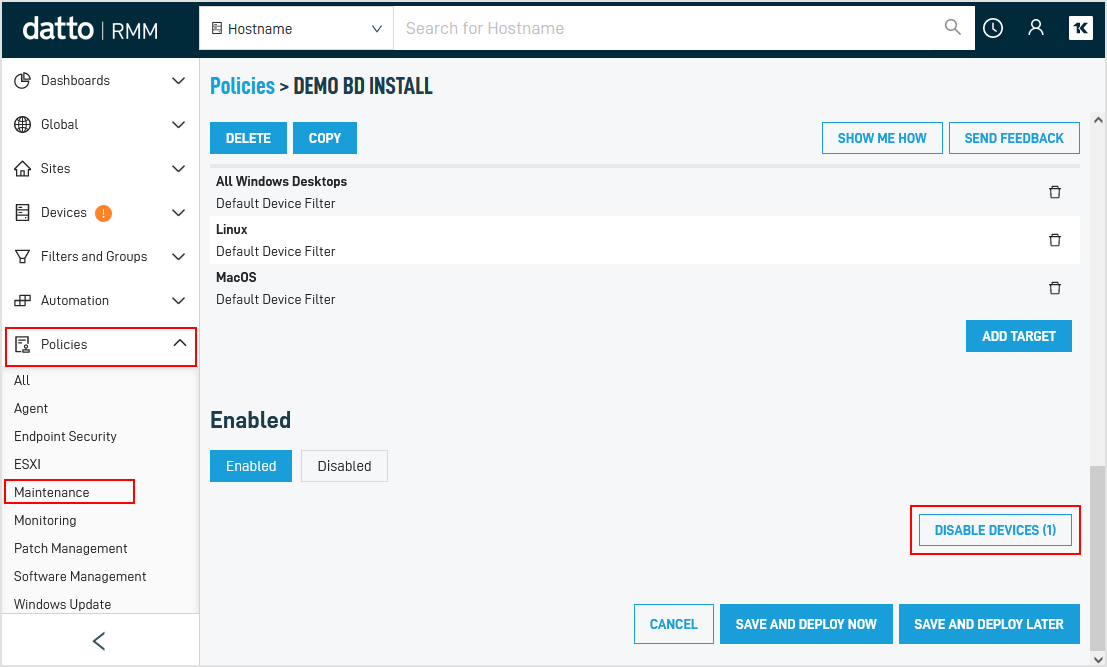The image size is (1107, 667).
Task: Open the Dashboards section icon
Action: coord(22,80)
